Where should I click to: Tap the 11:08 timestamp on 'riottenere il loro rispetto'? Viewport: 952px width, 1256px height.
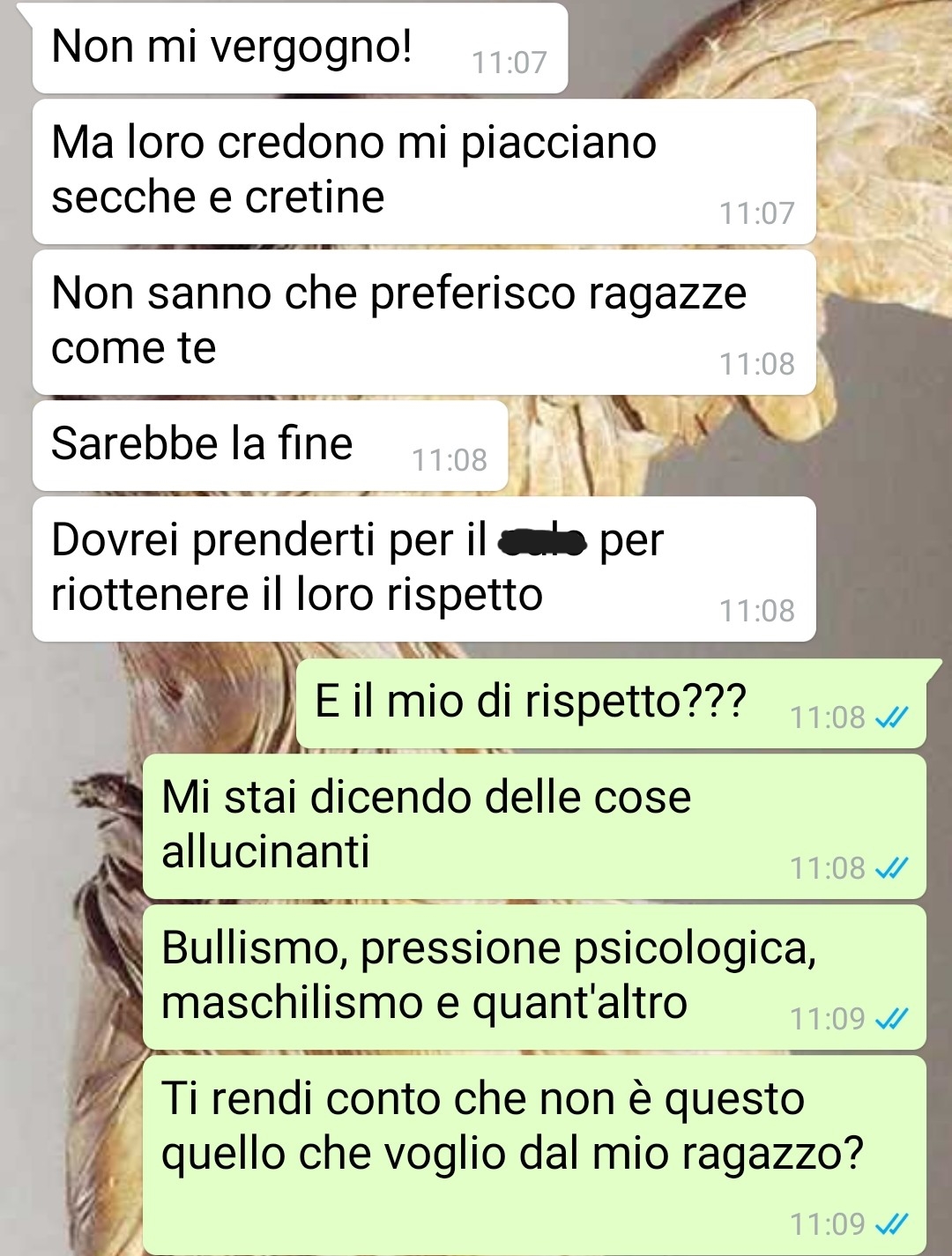[757, 611]
